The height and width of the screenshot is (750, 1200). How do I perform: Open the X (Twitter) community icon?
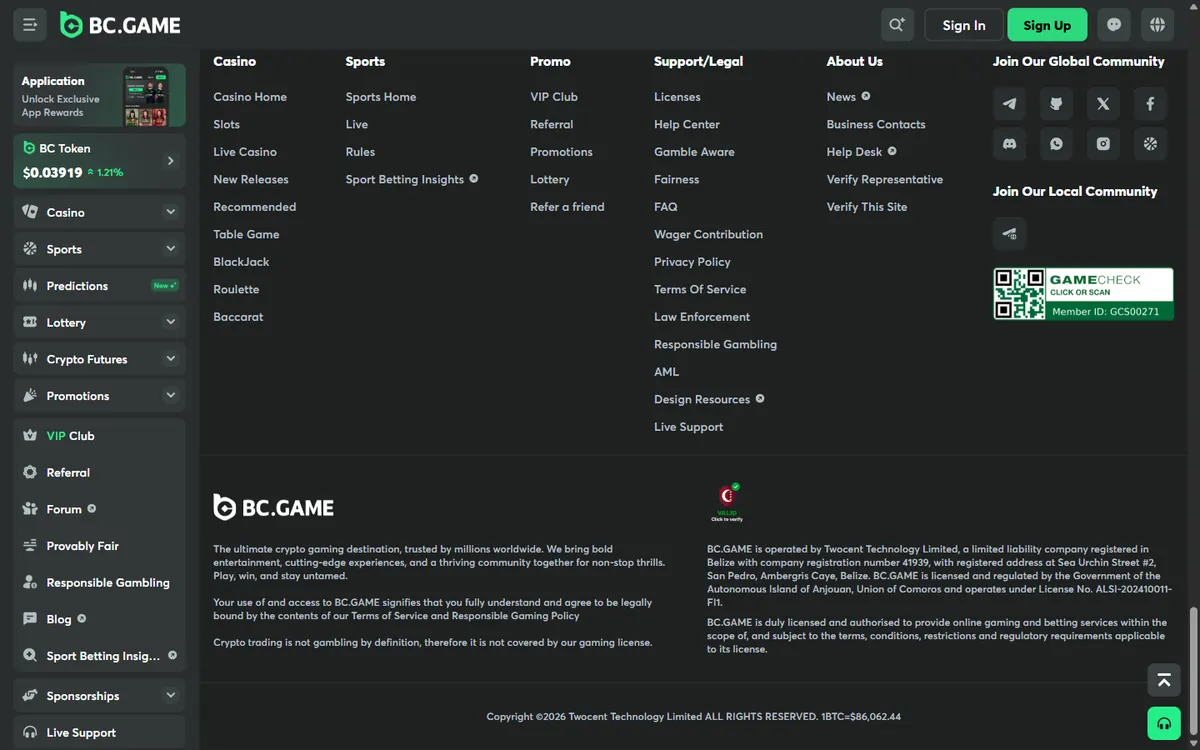click(1103, 104)
